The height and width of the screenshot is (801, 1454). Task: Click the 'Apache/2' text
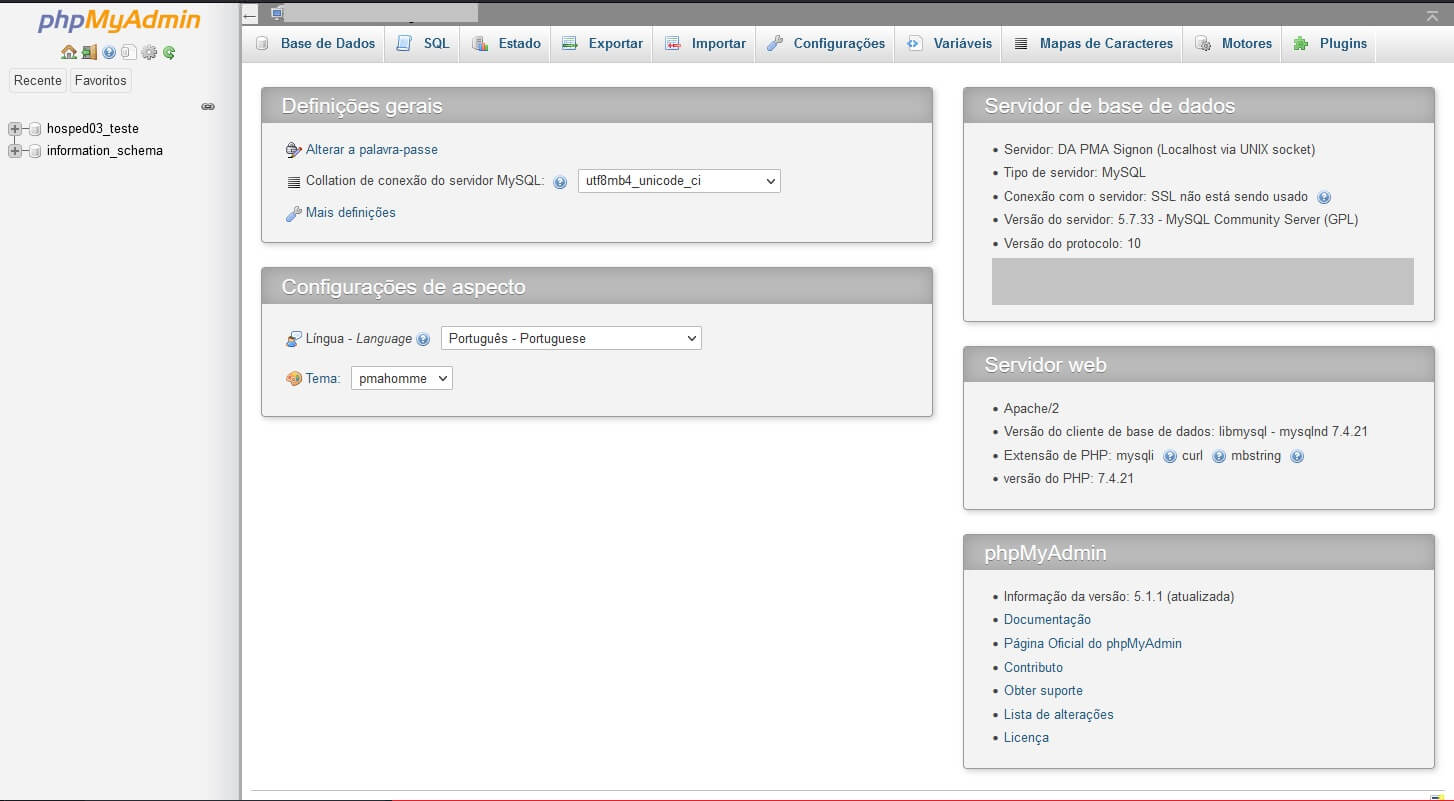pos(1031,409)
